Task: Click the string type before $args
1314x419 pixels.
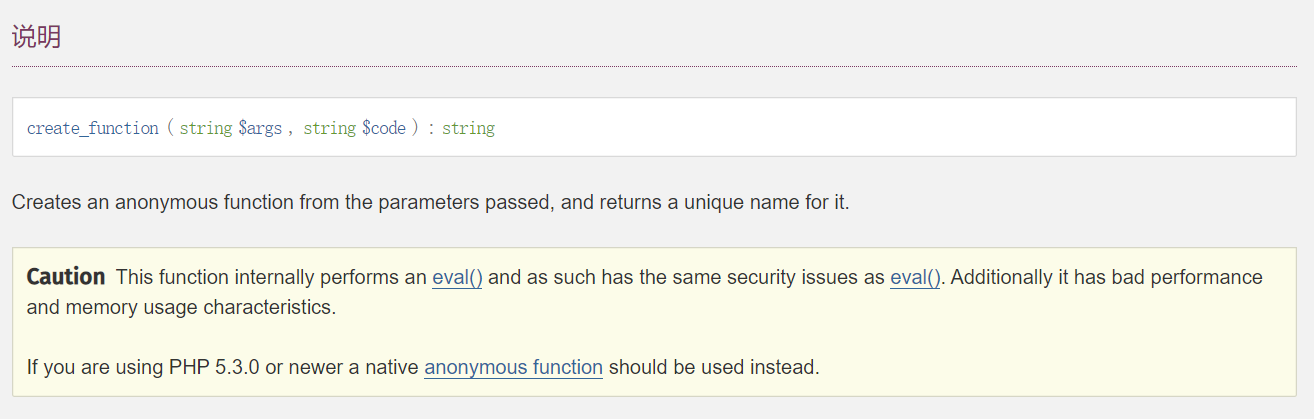Action: click(x=206, y=128)
